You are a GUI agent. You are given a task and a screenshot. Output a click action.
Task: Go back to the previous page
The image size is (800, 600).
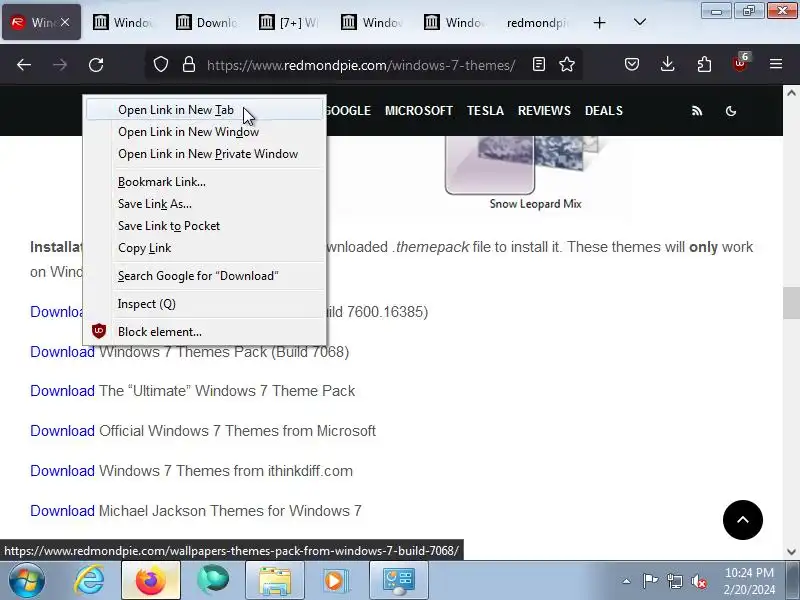coord(24,65)
